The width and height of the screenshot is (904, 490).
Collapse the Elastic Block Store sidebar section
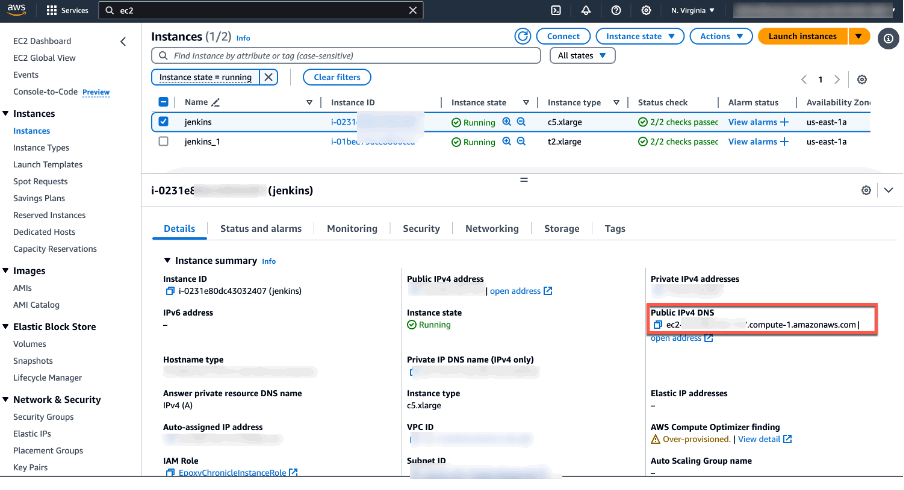point(5,326)
